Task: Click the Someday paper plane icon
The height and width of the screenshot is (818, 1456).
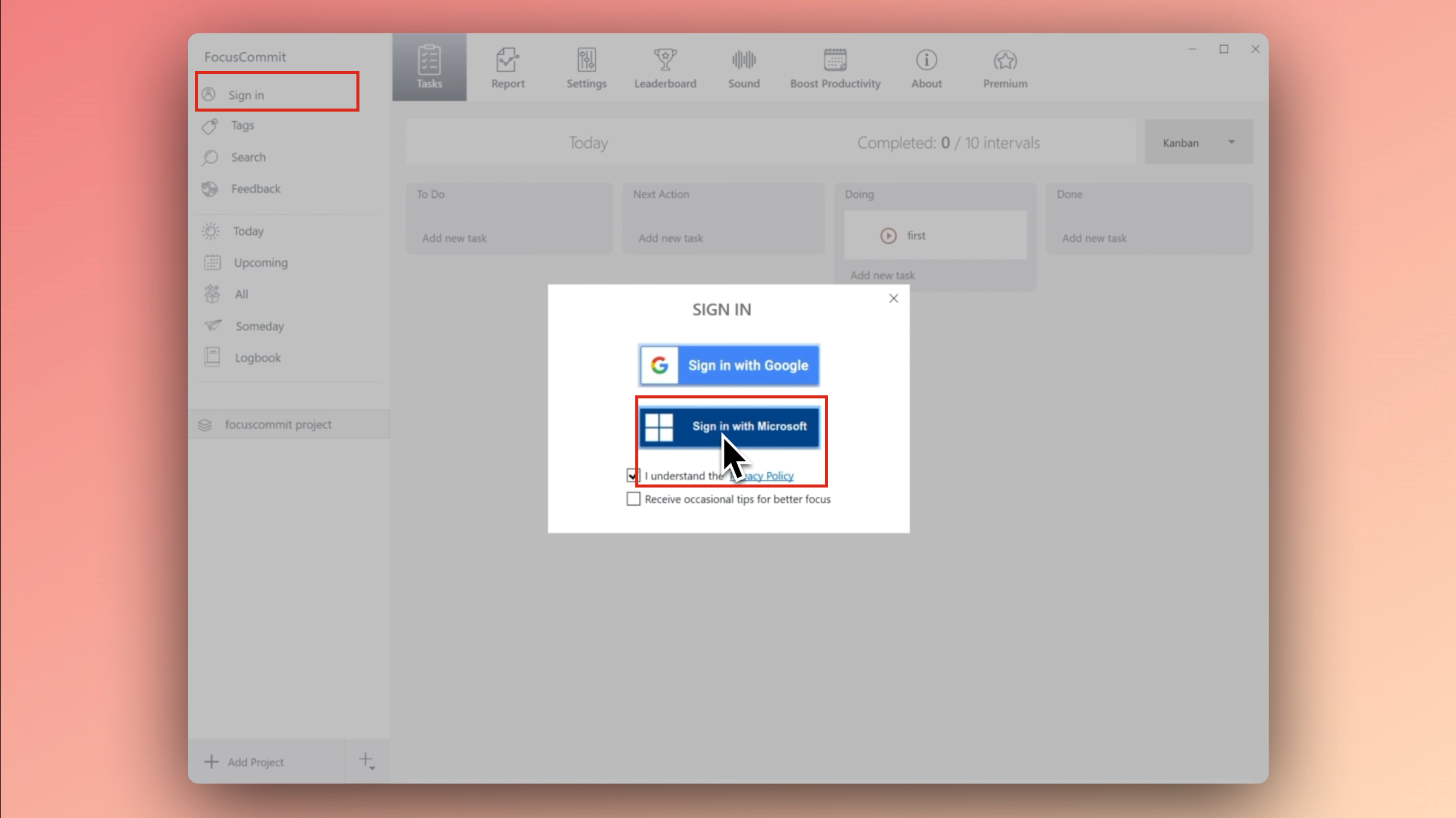Action: coord(213,326)
